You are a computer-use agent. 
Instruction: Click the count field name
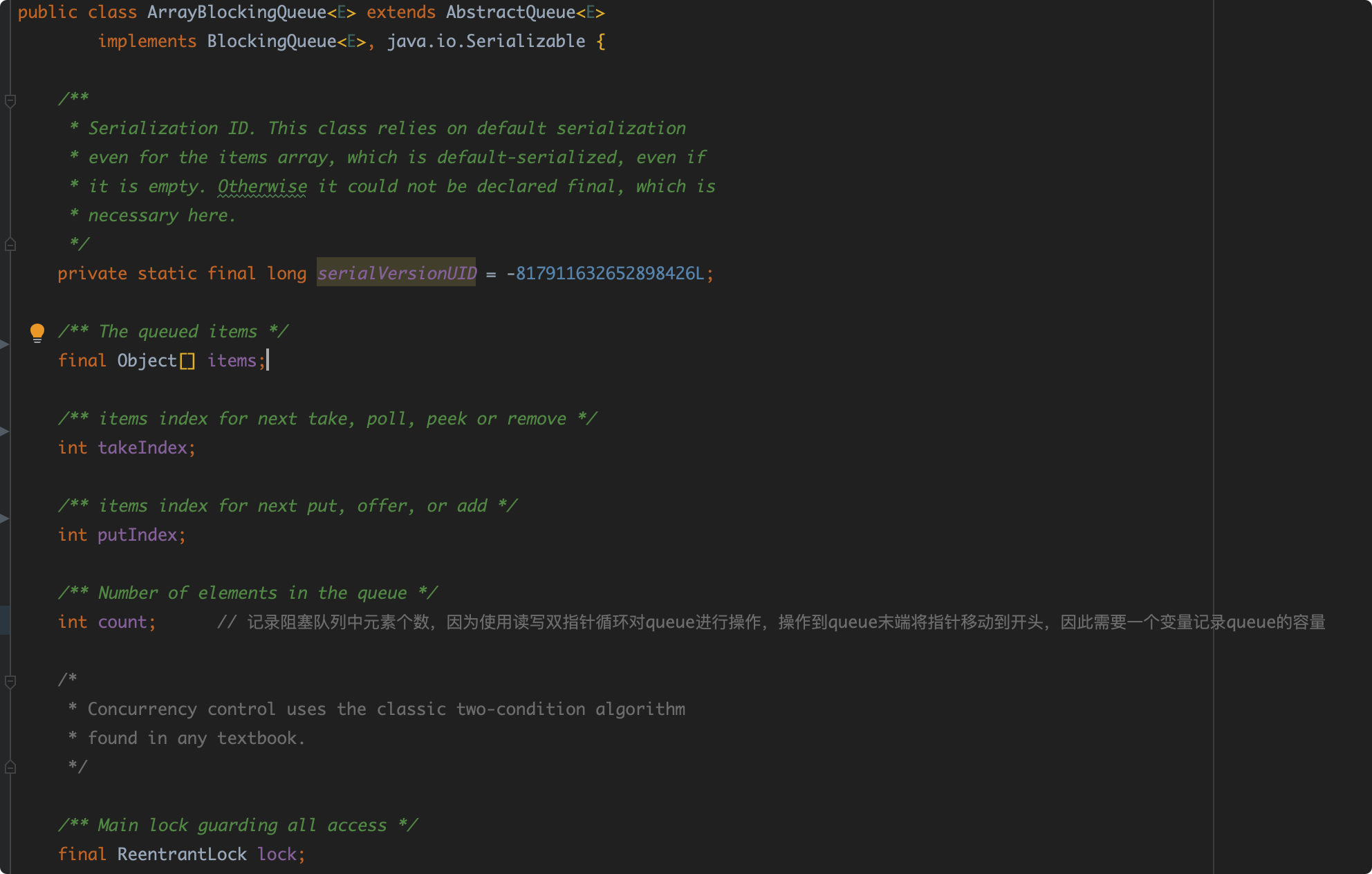click(122, 622)
